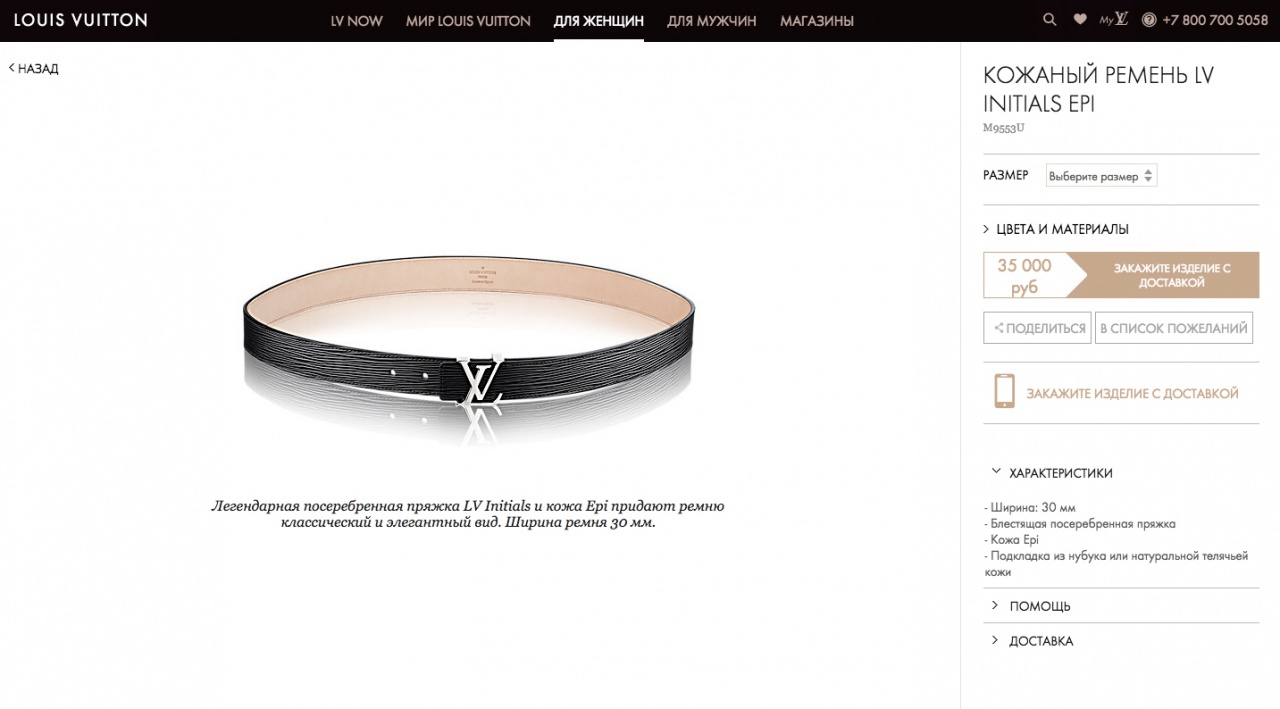The height and width of the screenshot is (709, 1280).
Task: Open the Магазины menu item
Action: coord(817,20)
